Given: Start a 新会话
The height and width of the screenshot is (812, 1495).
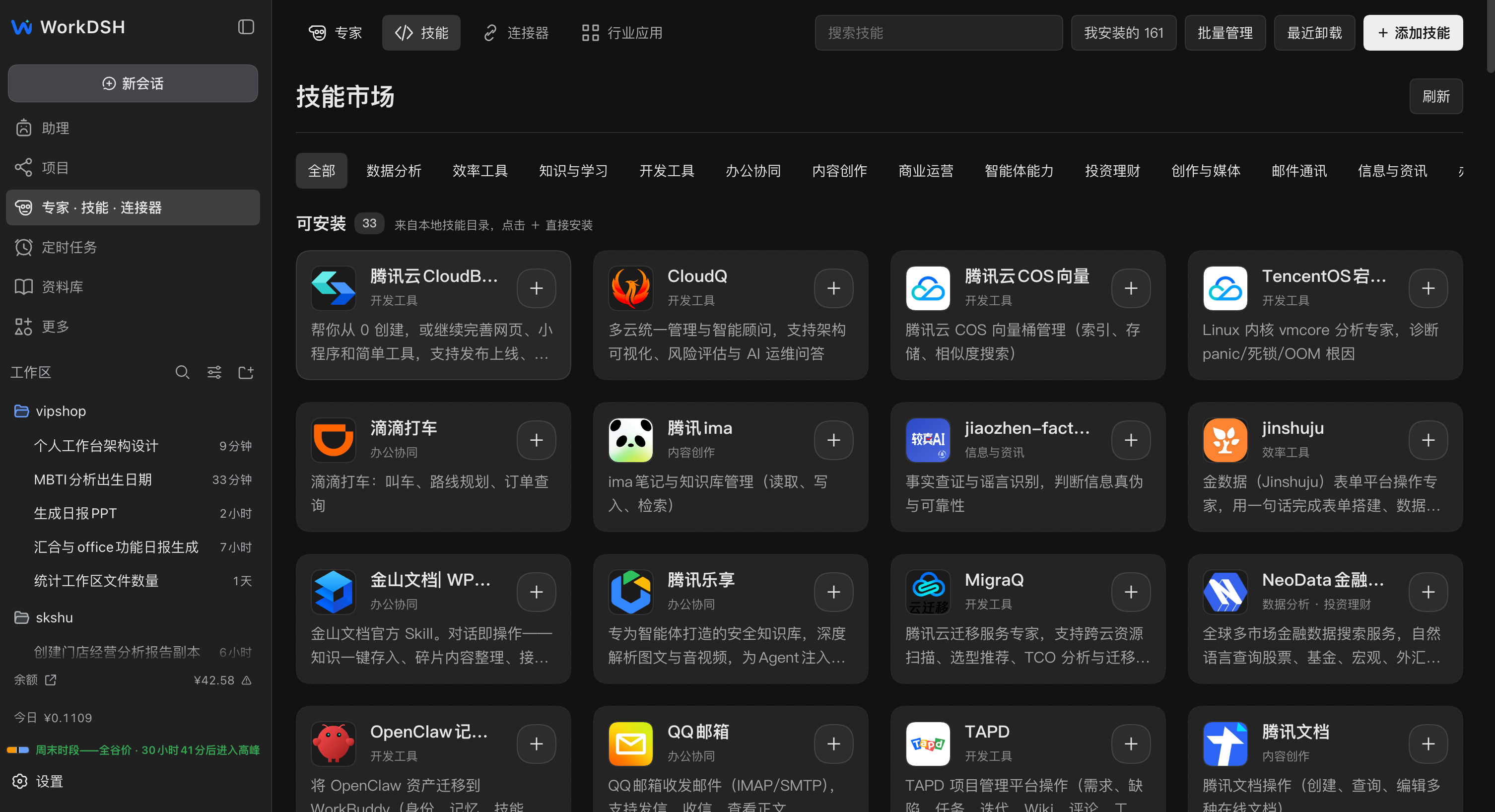Looking at the screenshot, I should pos(133,83).
